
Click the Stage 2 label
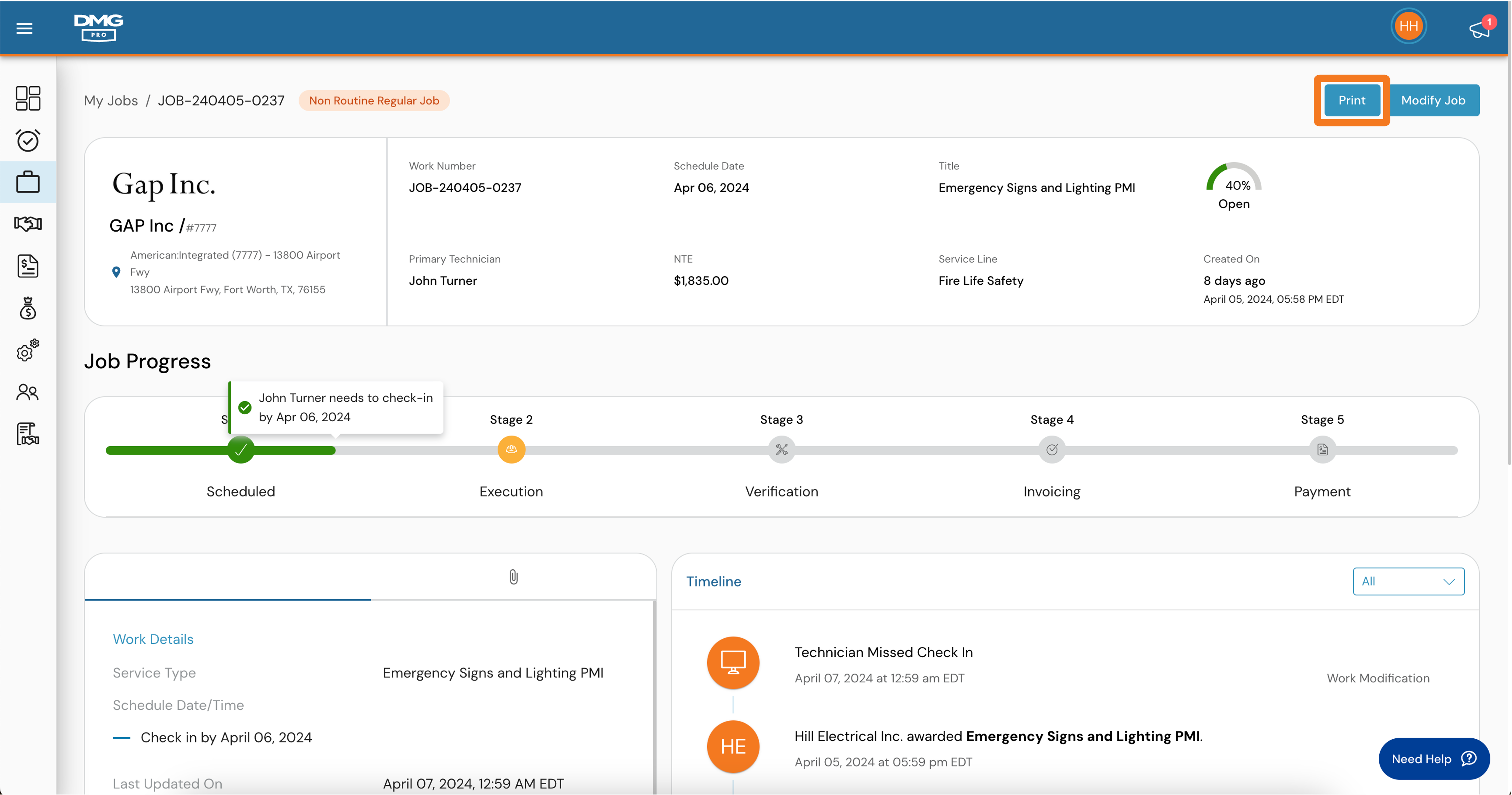click(x=511, y=419)
